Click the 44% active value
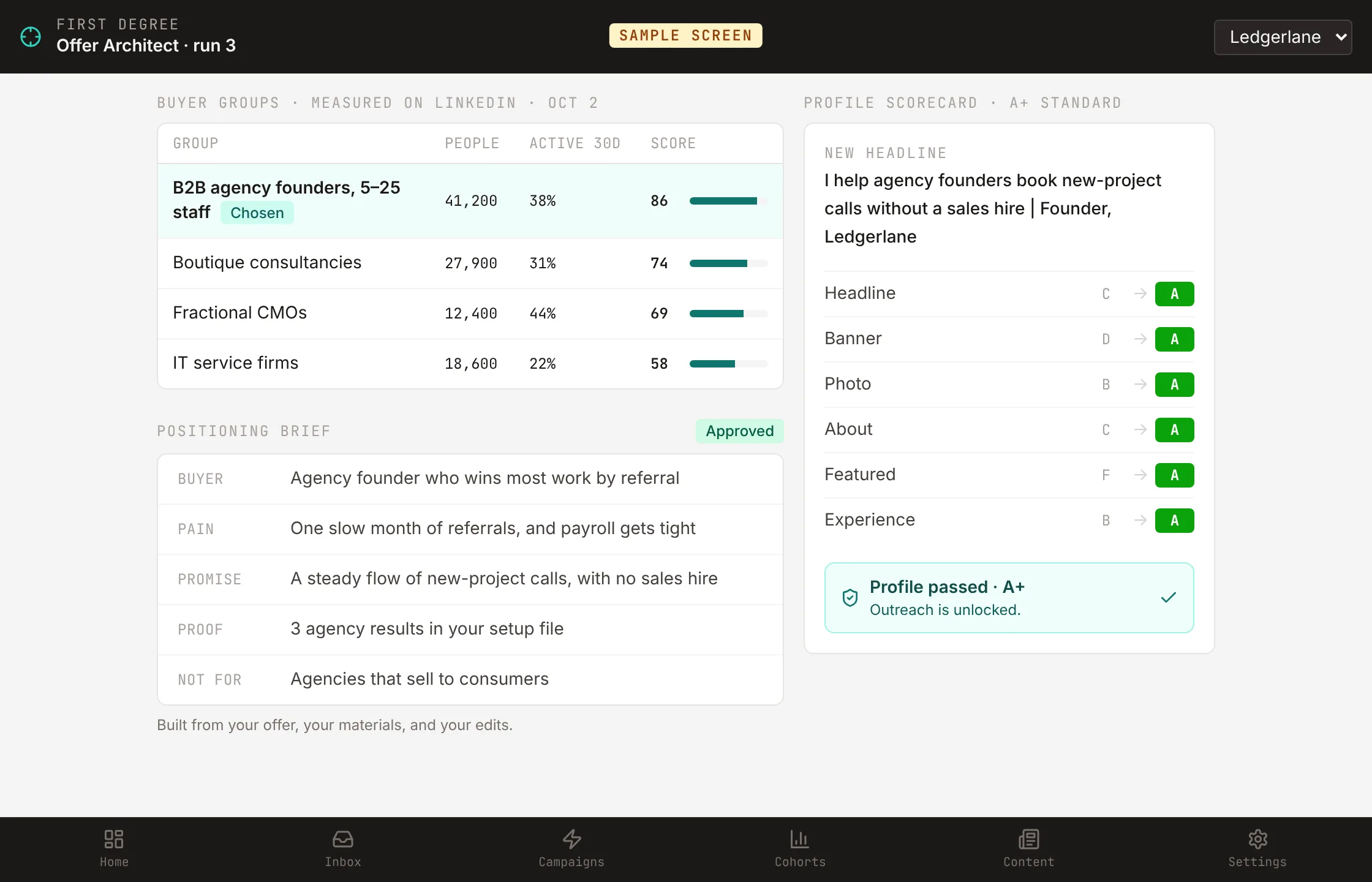This screenshot has width=1372, height=882. [543, 314]
